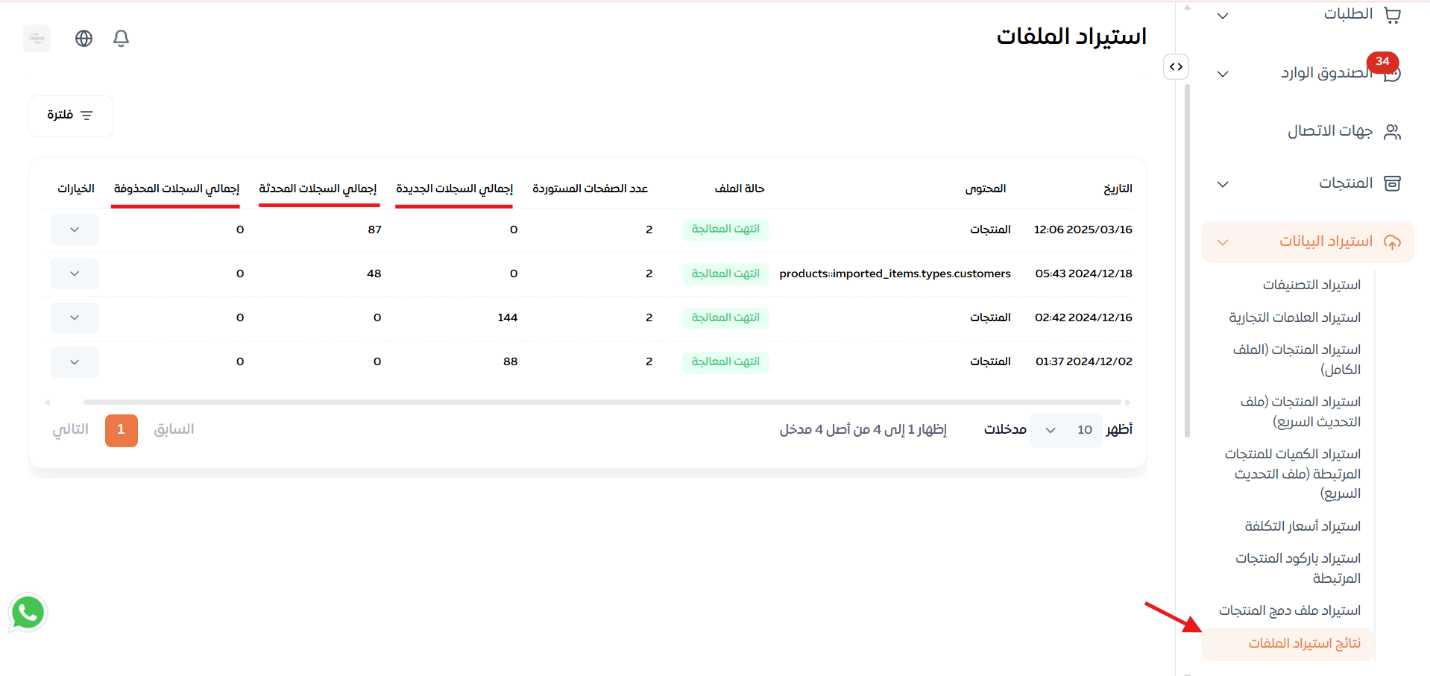
Task: Open استيراد باركود المنتجات المرتبطة item
Action: (1298, 568)
